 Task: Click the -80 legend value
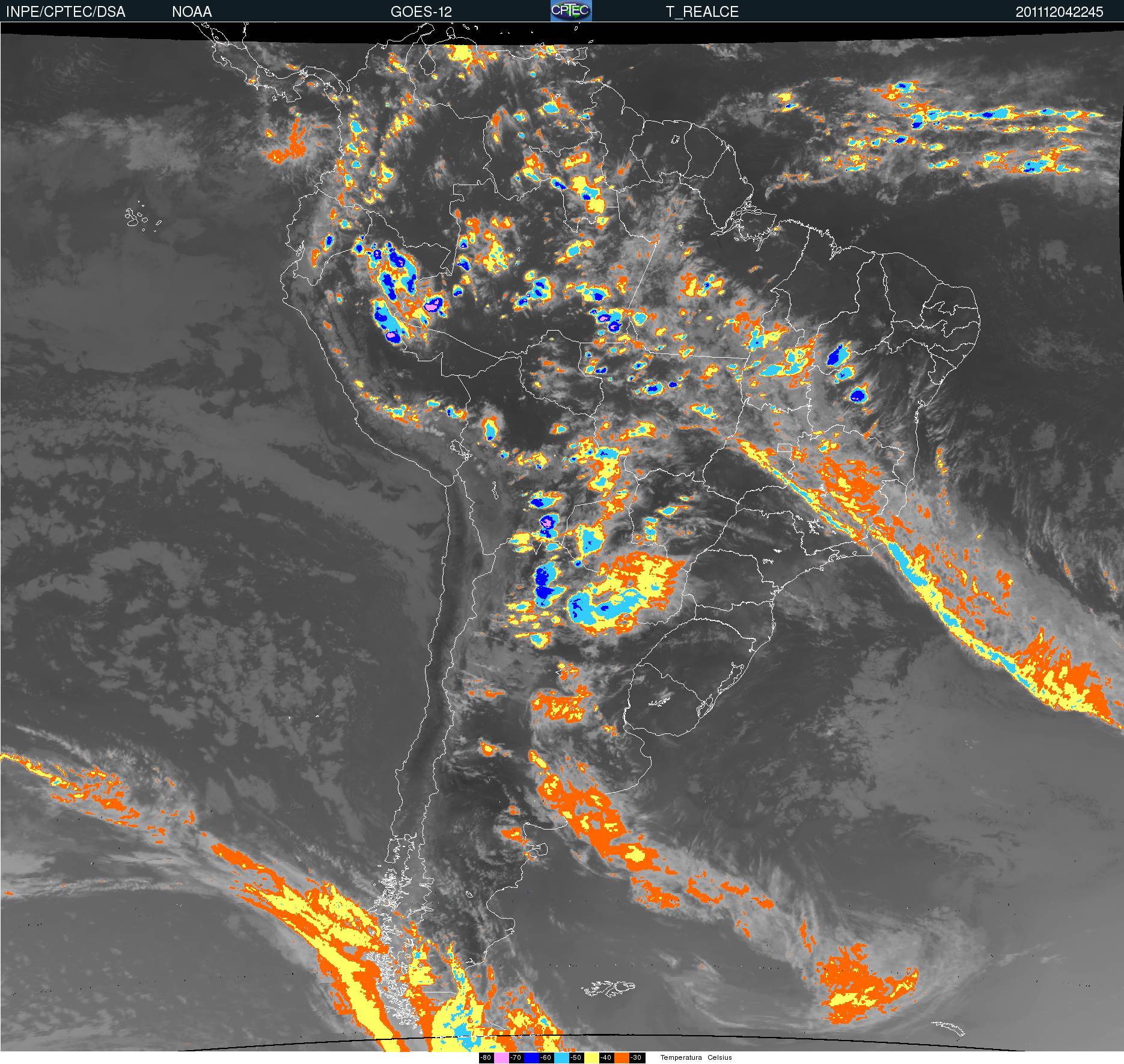pos(486,1057)
